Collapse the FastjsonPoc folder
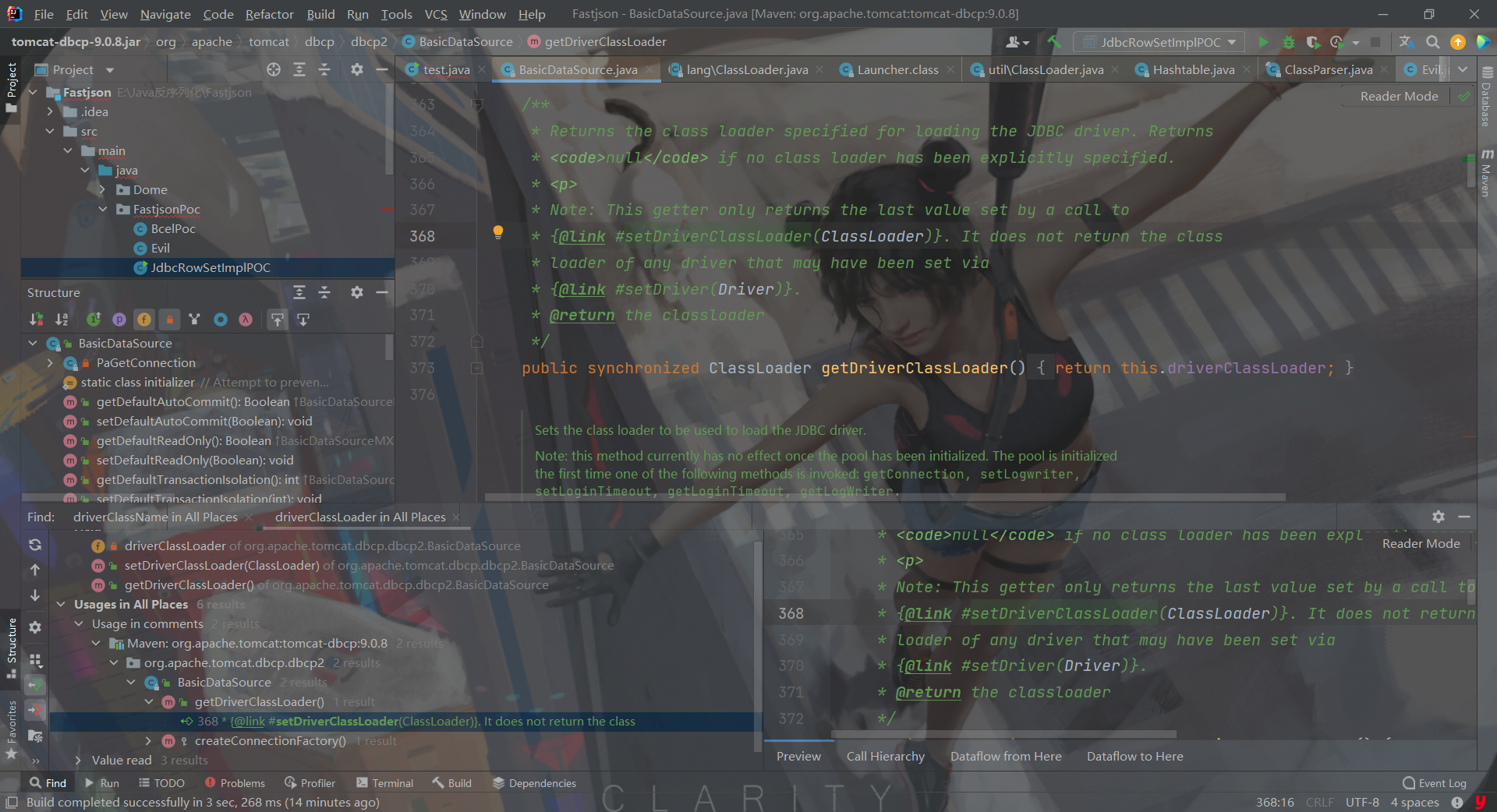The width and height of the screenshot is (1497, 812). point(103,209)
